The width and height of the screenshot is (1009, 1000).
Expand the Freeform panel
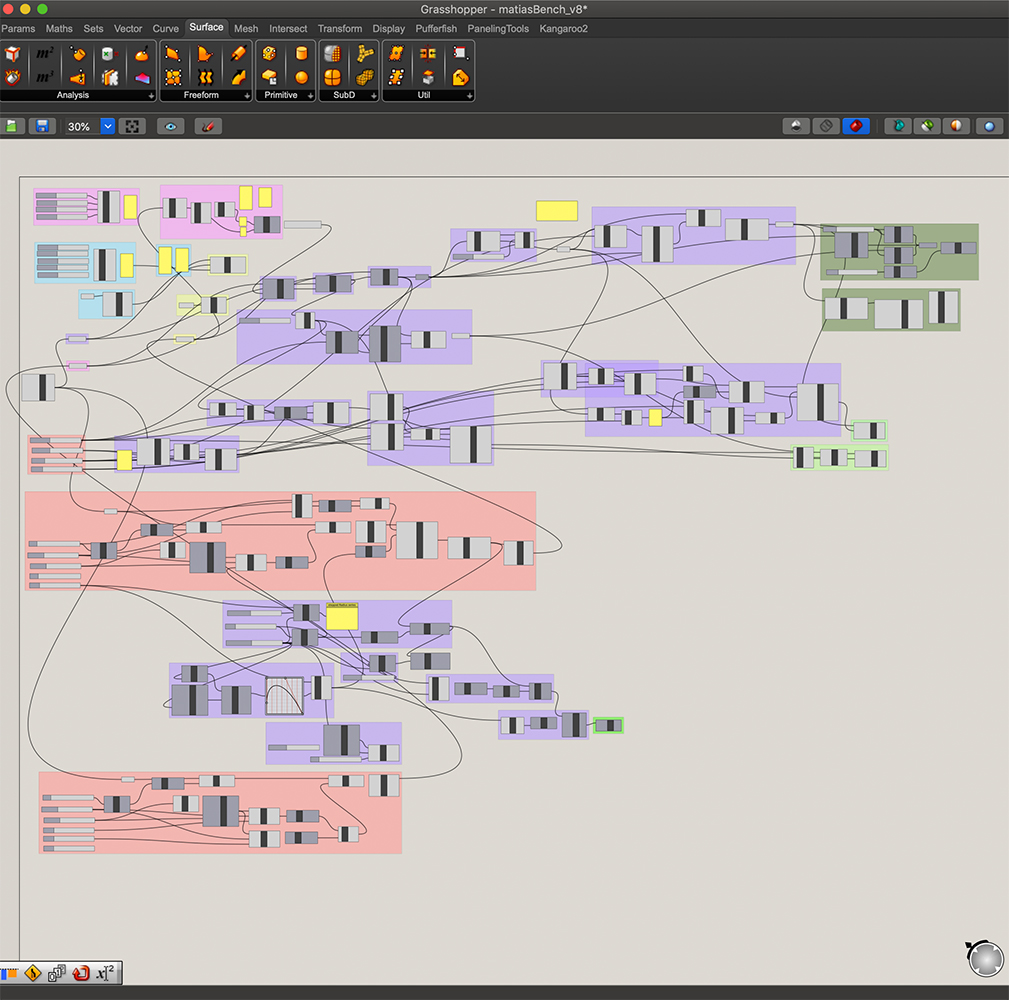pos(247,96)
